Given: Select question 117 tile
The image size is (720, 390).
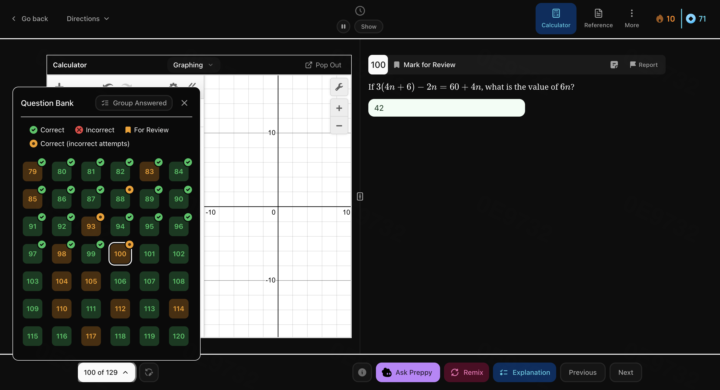Looking at the screenshot, I should 91,336.
